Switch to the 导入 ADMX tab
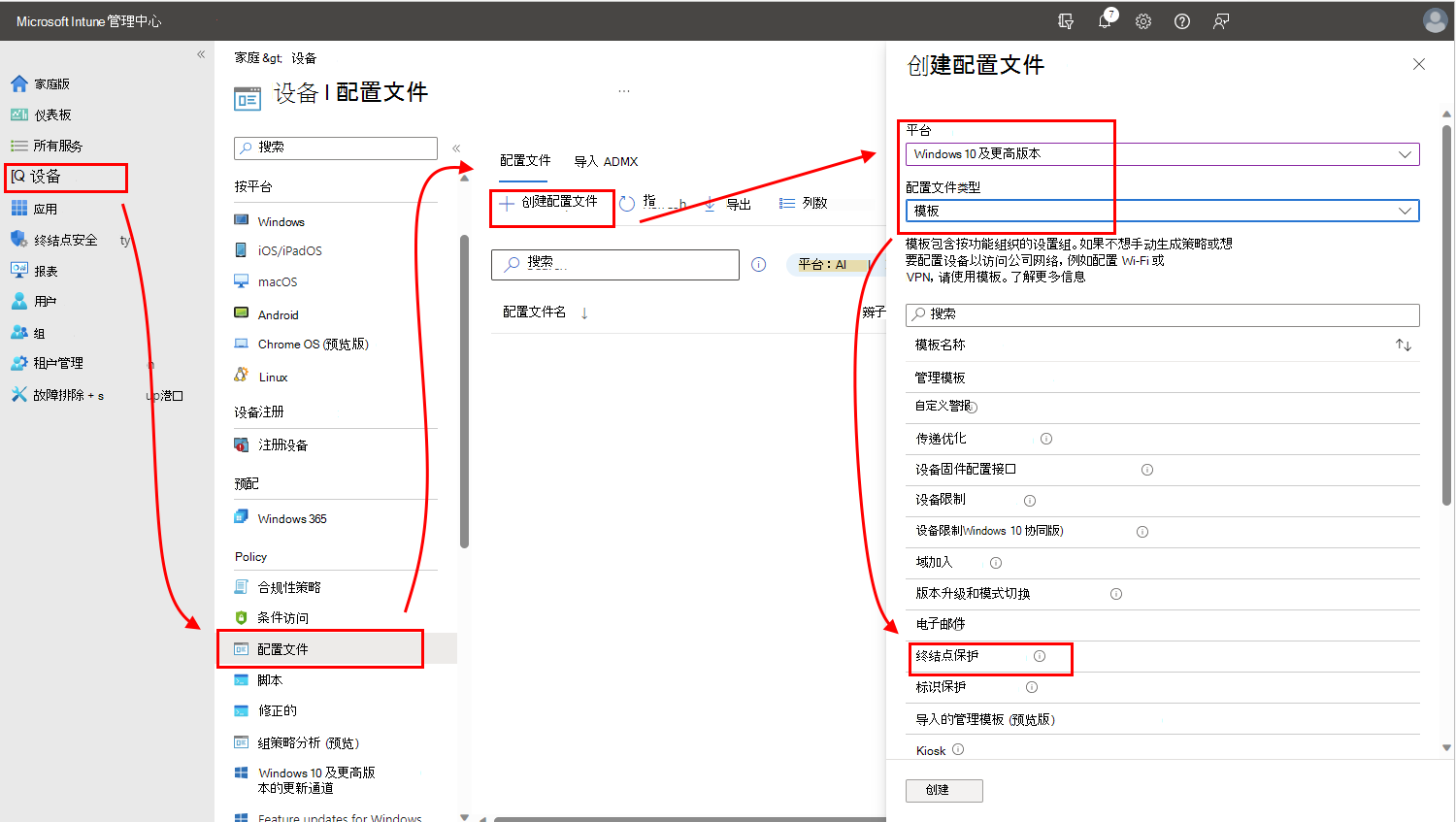Screen dimensions: 1456x822 click(606, 161)
